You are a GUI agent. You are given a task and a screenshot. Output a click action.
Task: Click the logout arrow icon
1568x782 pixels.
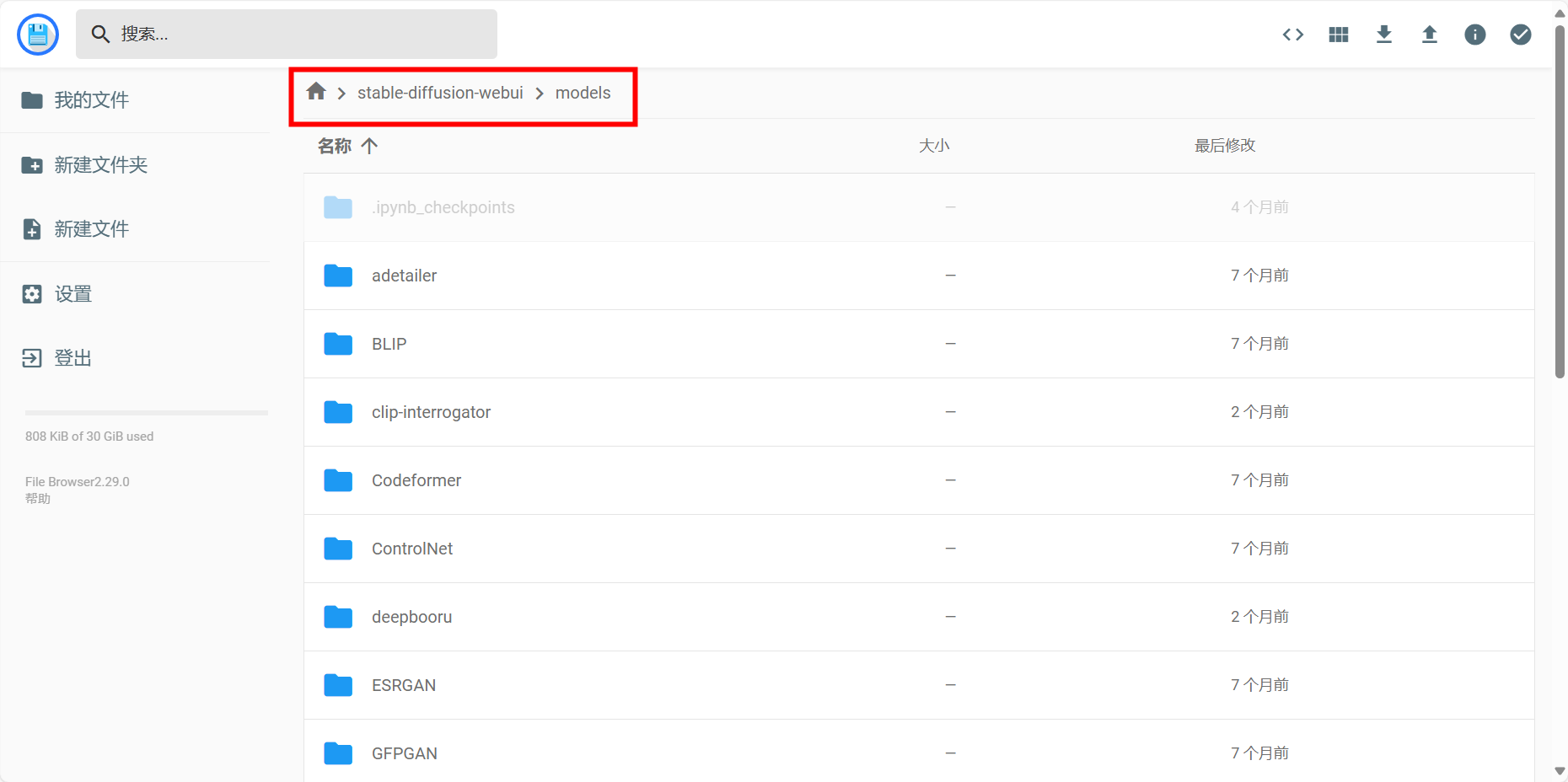[32, 358]
